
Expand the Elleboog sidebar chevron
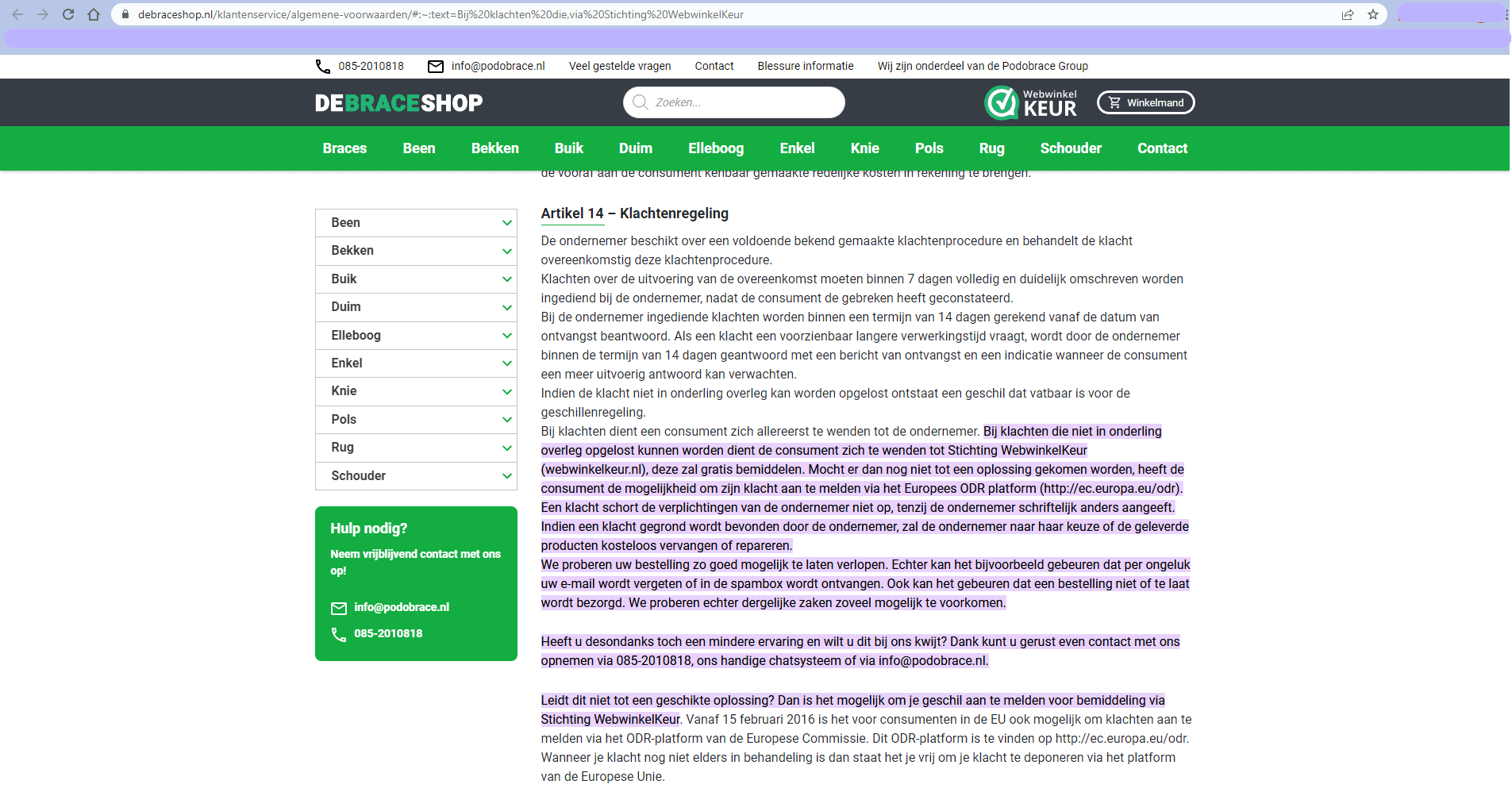point(506,336)
